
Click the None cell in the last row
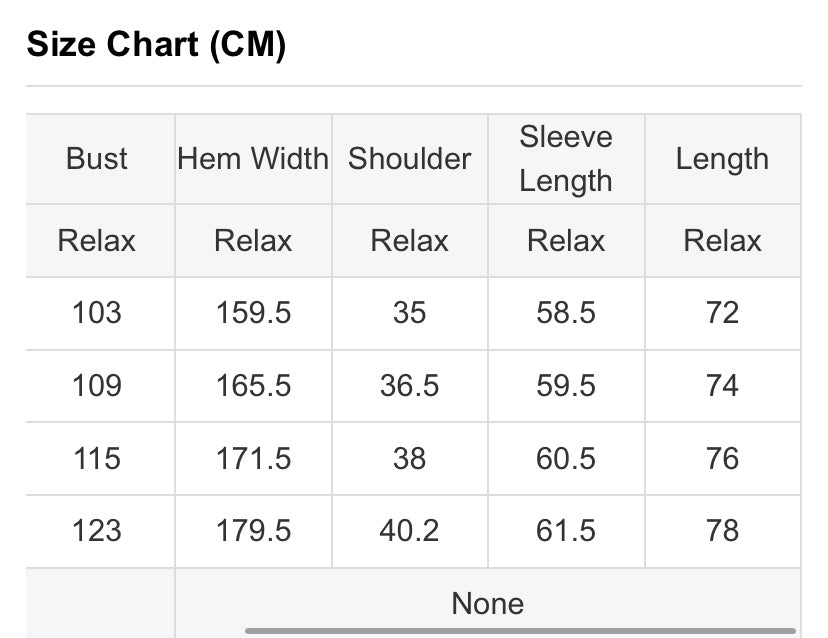(x=488, y=603)
